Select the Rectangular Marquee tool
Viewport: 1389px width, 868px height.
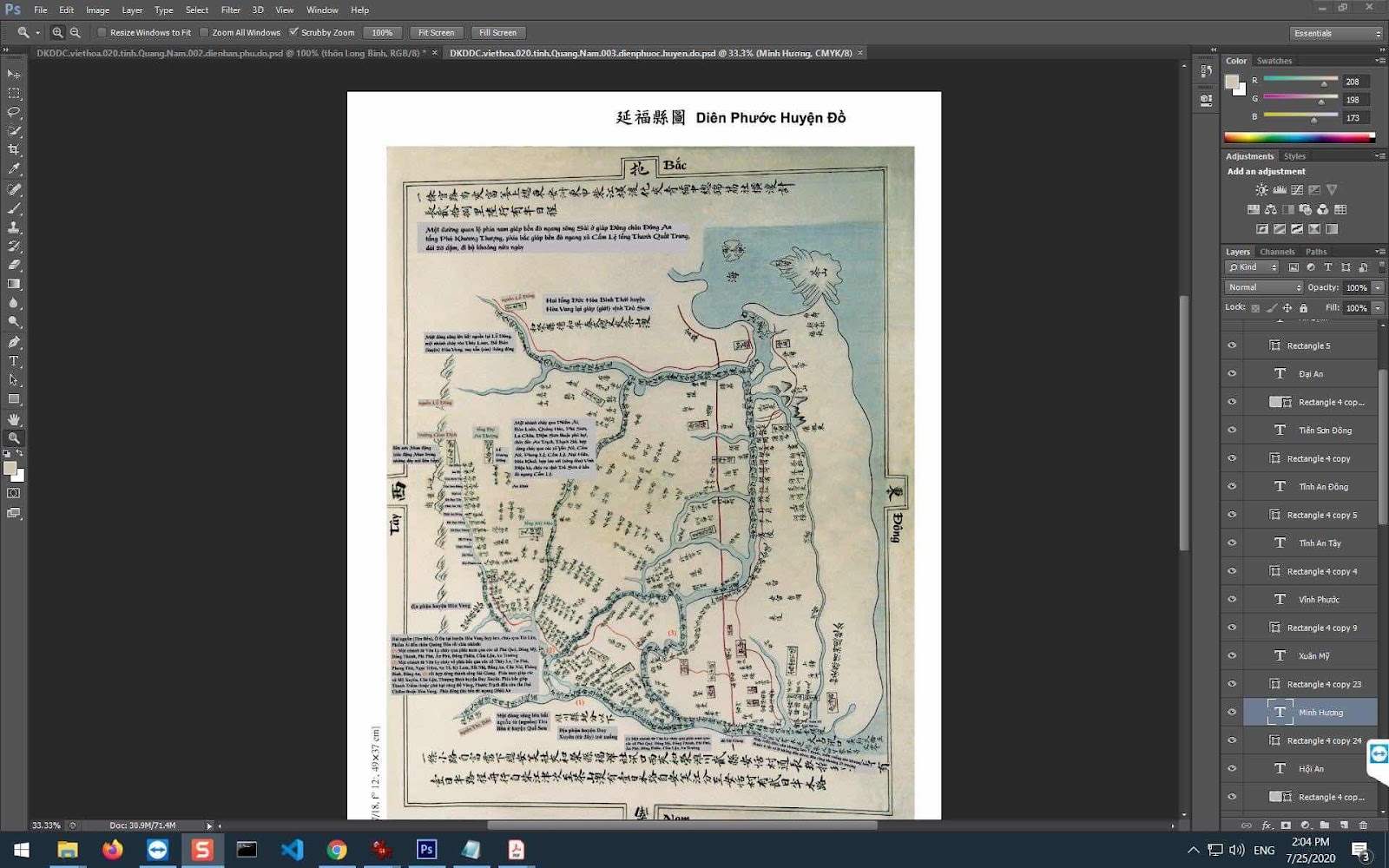coord(14,93)
